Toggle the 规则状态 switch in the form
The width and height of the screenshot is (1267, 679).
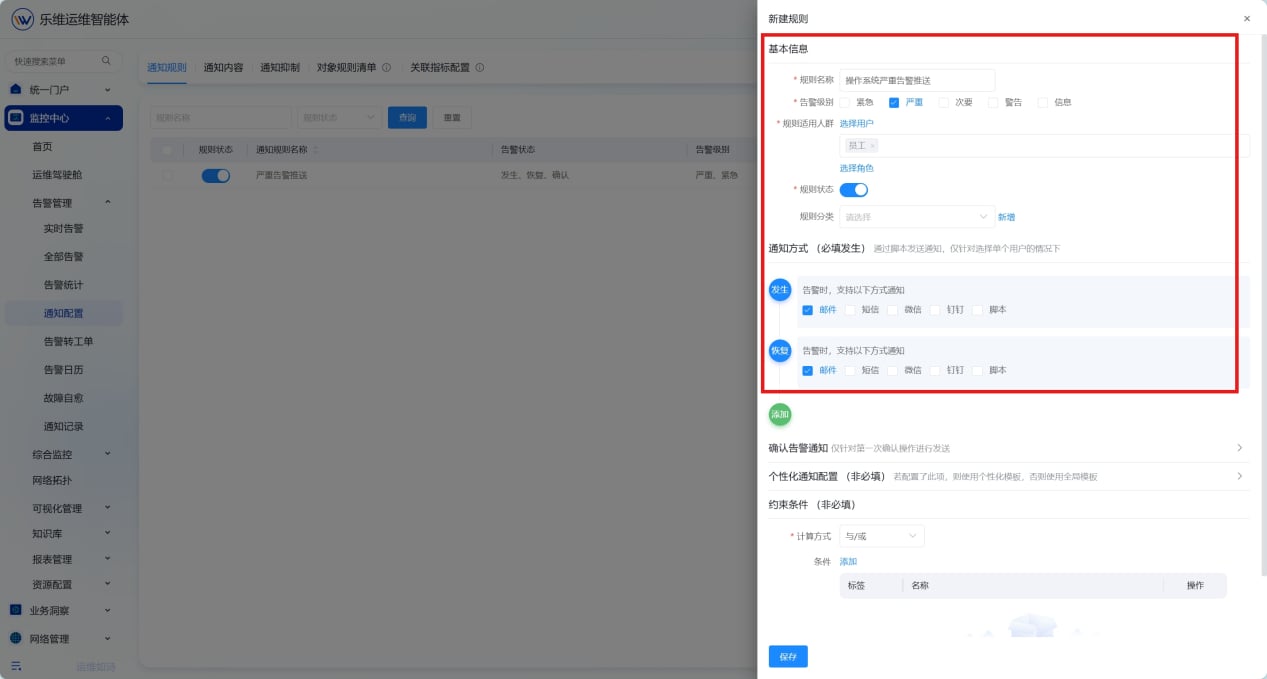pos(853,189)
